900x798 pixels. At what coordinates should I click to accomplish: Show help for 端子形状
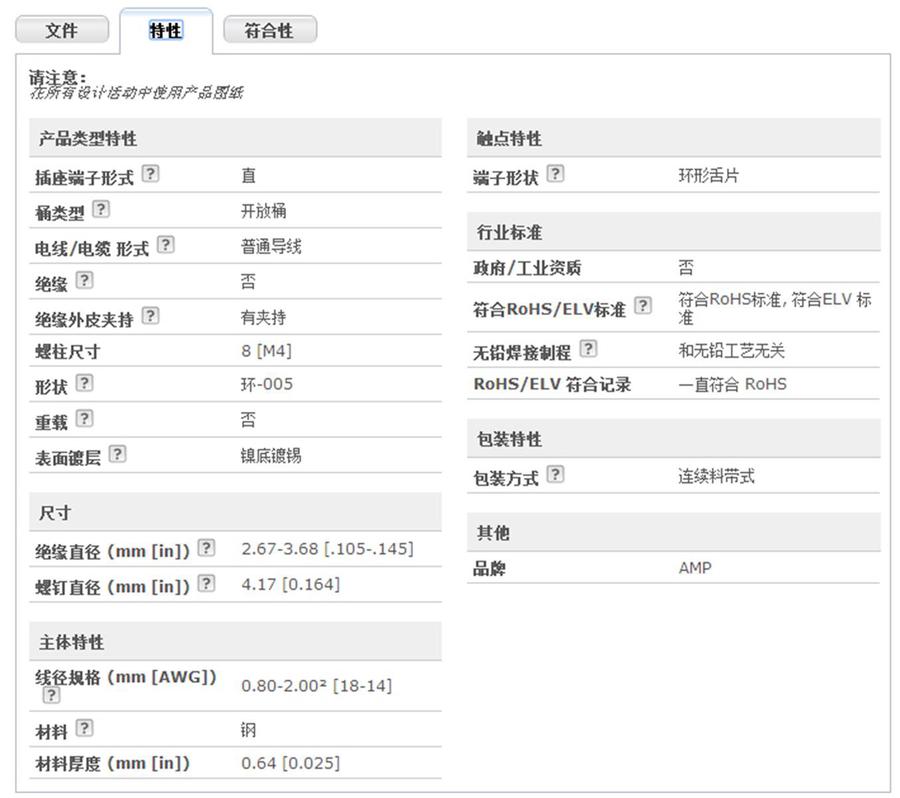(555, 174)
